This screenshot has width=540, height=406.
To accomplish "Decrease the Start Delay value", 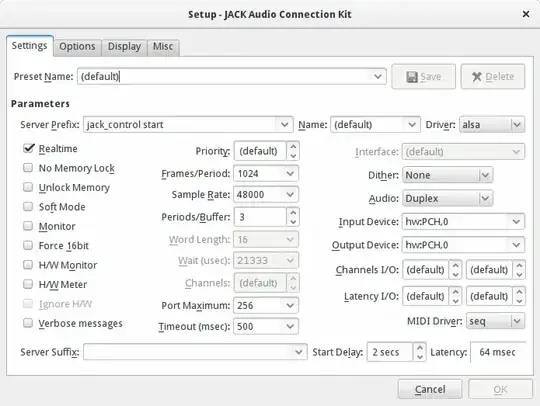I will coord(419,357).
